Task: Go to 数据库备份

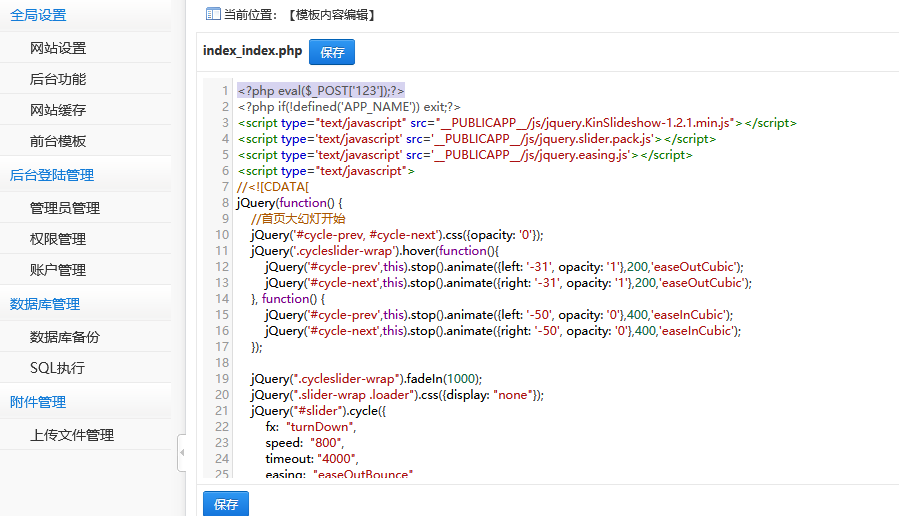Action: 65,337
